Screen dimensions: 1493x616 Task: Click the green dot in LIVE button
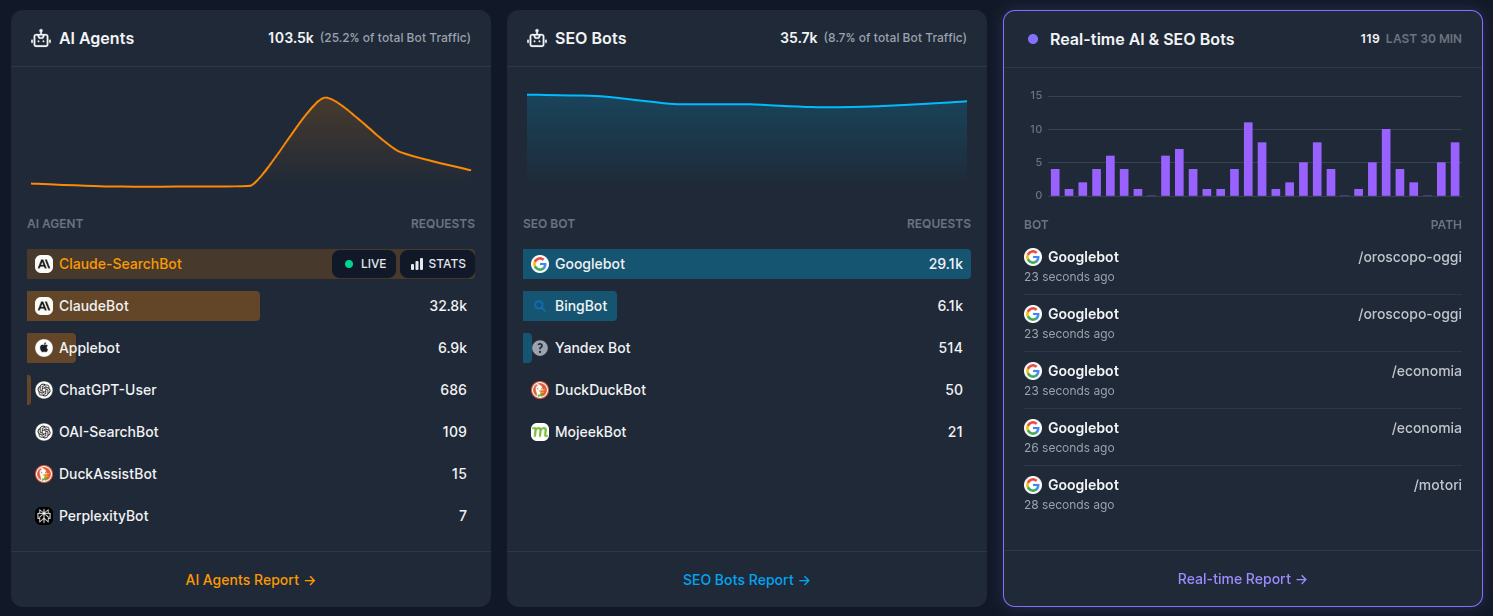point(348,264)
